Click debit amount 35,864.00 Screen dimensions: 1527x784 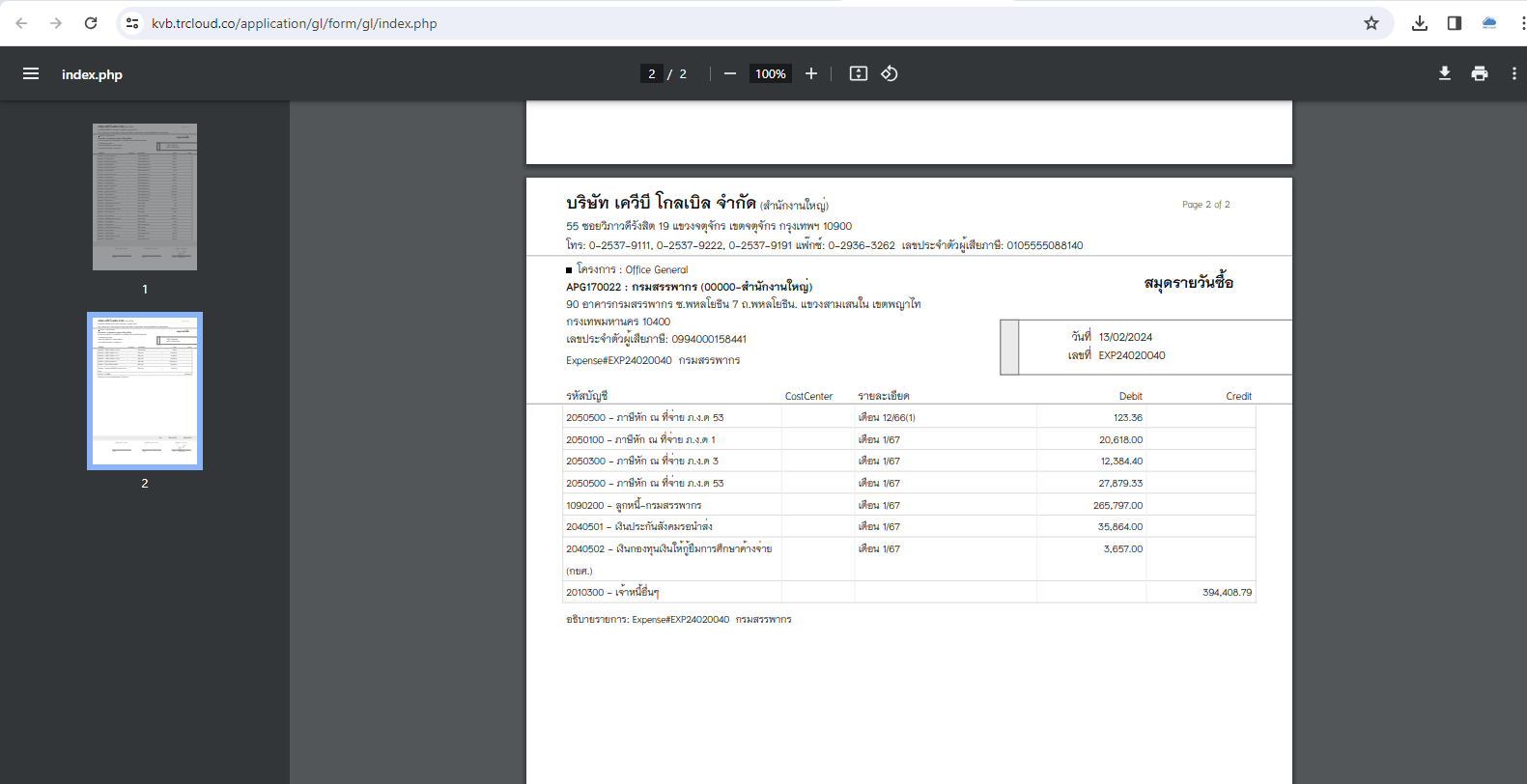click(1120, 527)
